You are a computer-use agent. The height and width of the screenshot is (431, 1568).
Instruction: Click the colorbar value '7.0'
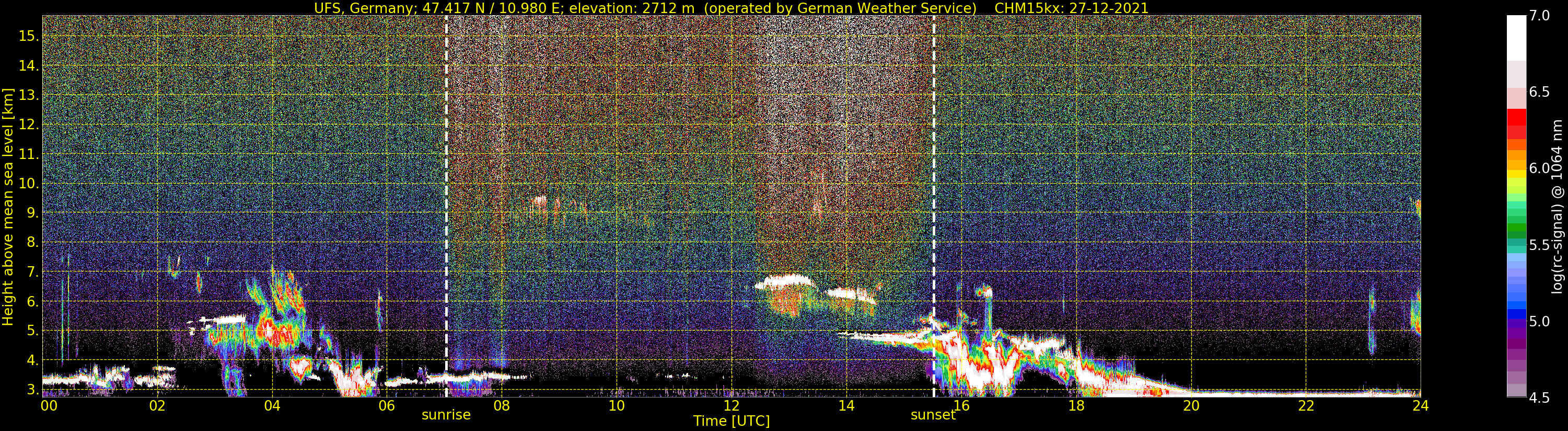tap(1539, 16)
